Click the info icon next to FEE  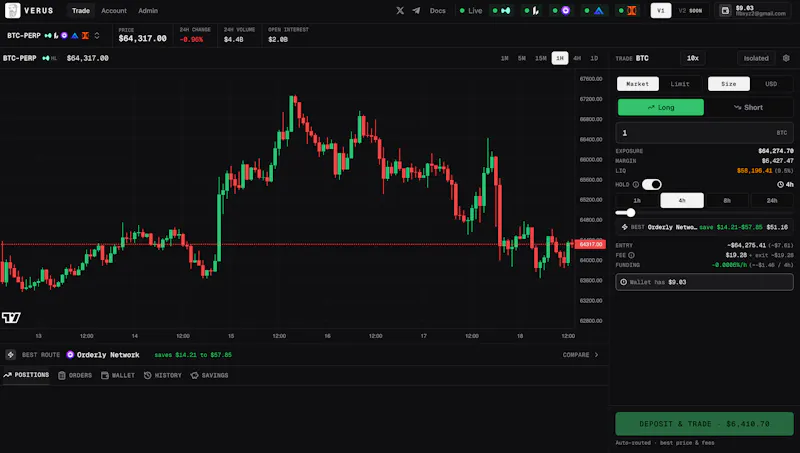point(631,255)
